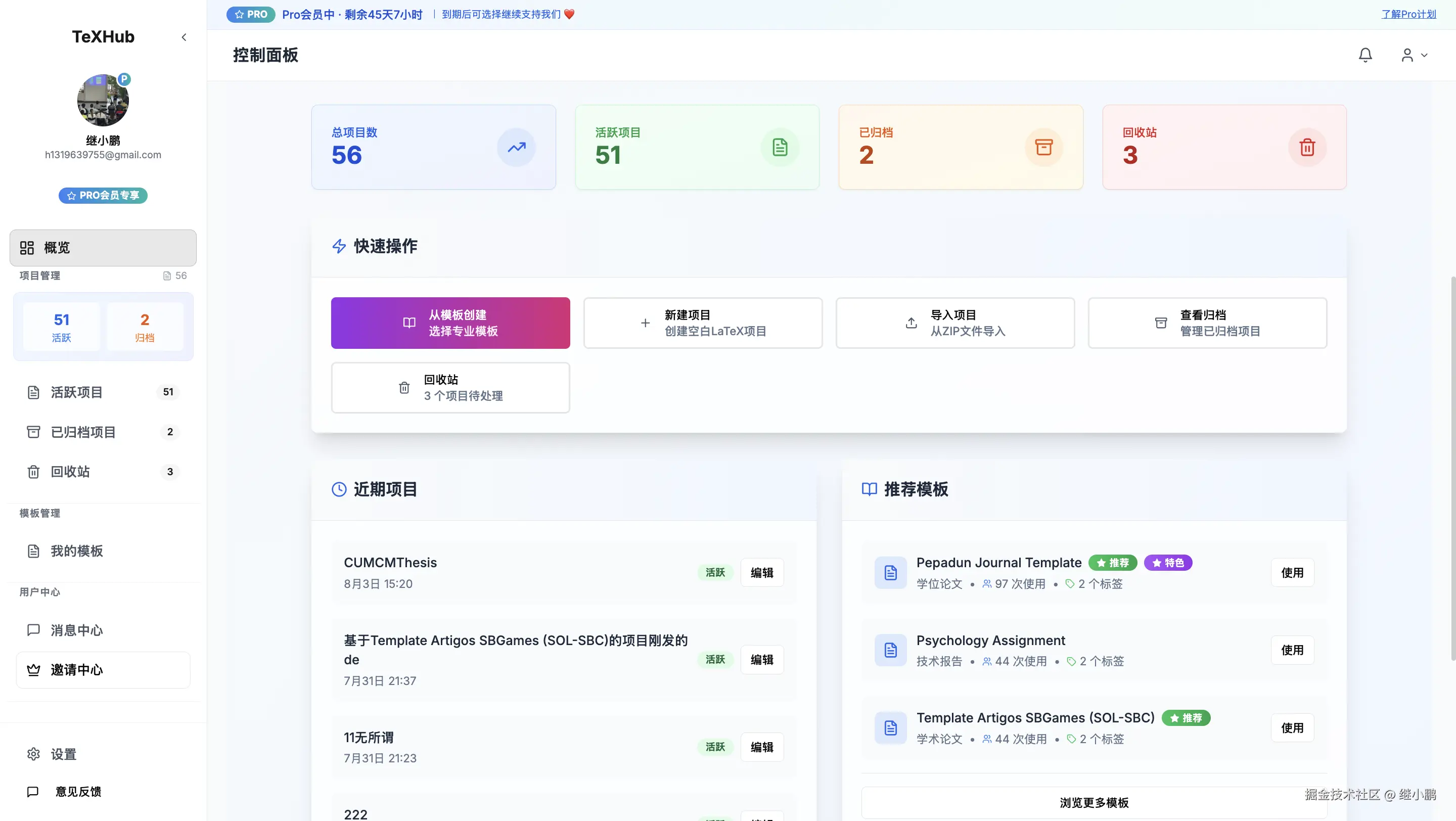The image size is (1456, 821).
Task: Click the archive box icon on 已归档 card
Action: (1044, 147)
